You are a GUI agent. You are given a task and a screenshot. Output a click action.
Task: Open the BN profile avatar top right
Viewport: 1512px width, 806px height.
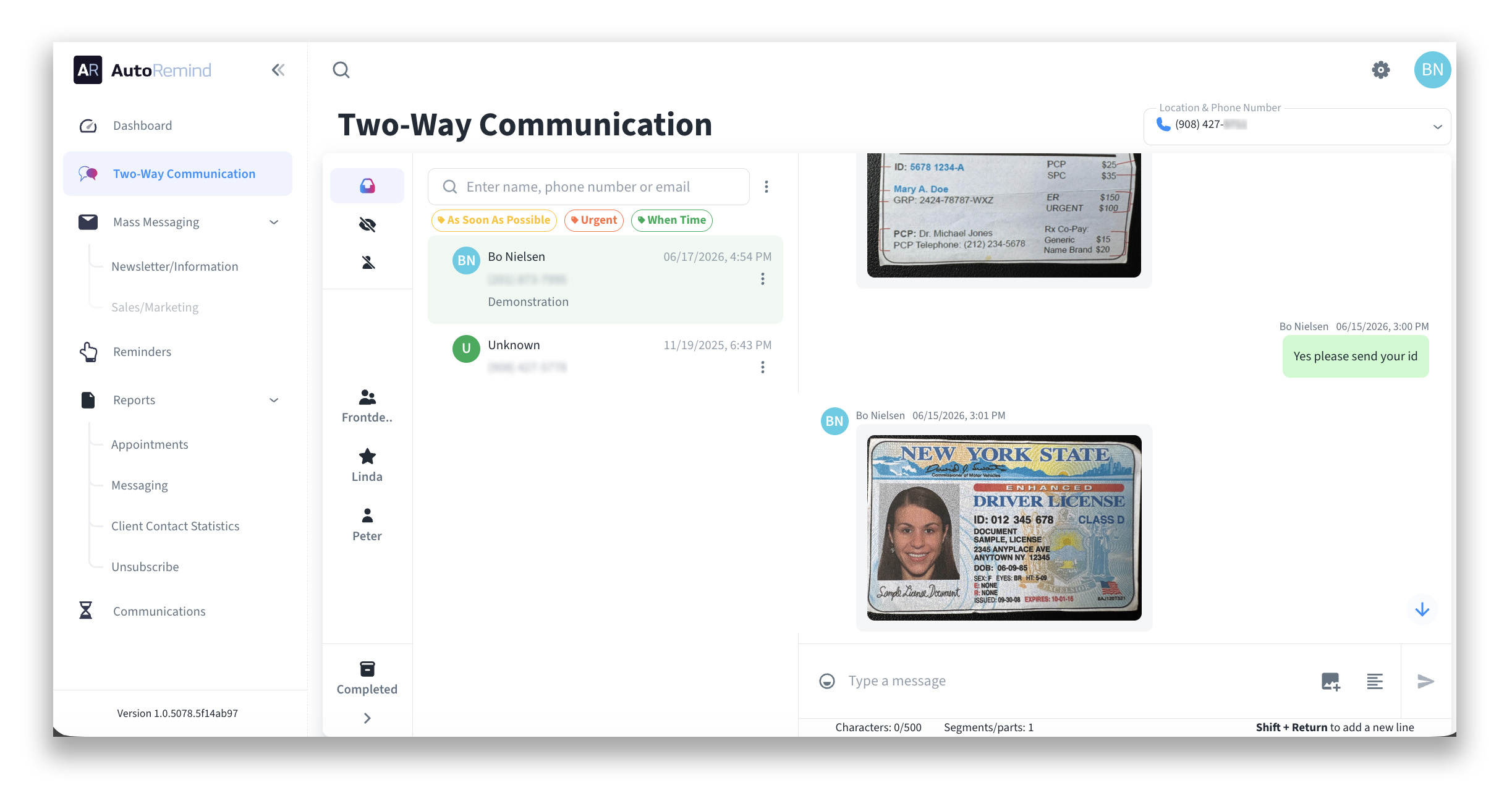[x=1432, y=70]
